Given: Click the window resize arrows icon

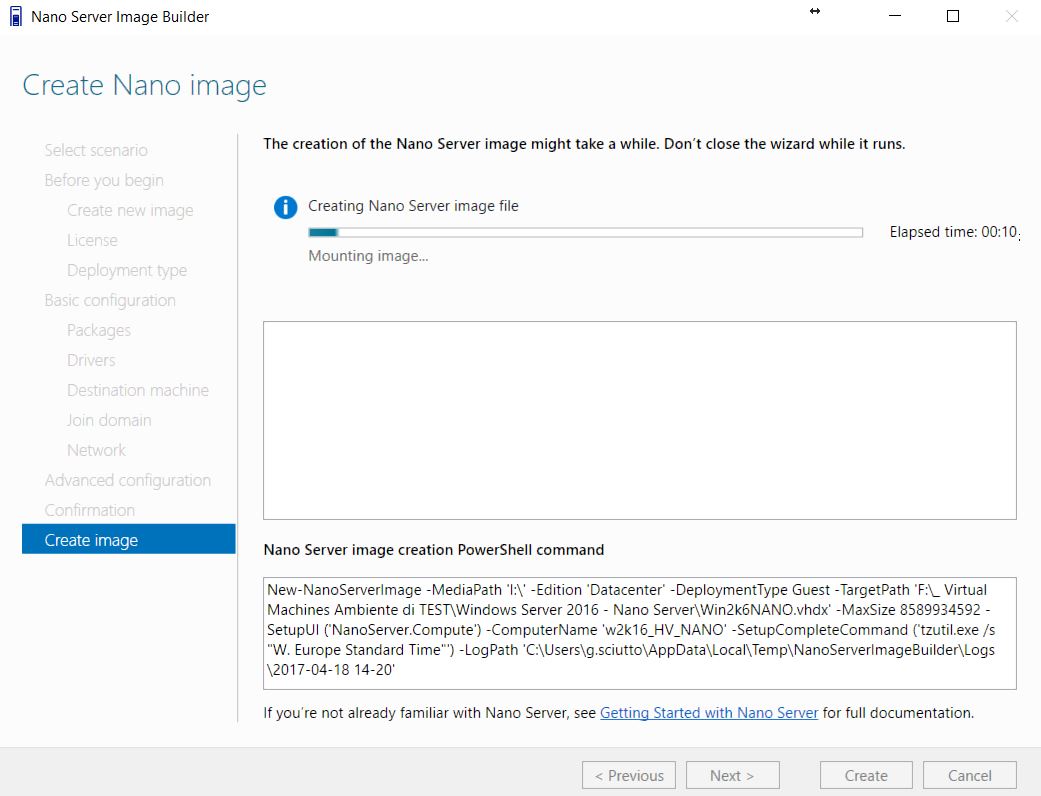Looking at the screenshot, I should [815, 11].
